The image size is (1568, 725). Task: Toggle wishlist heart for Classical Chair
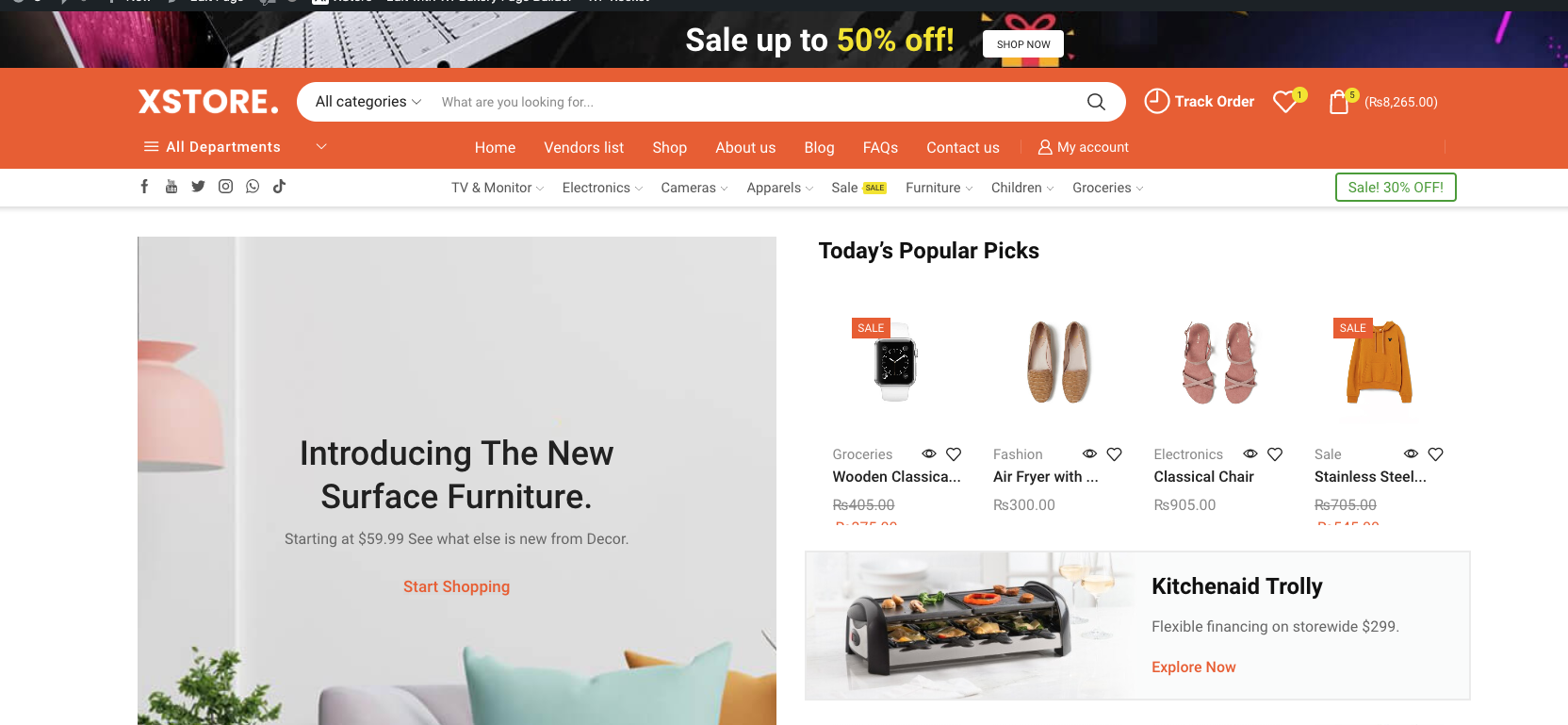pos(1275,454)
